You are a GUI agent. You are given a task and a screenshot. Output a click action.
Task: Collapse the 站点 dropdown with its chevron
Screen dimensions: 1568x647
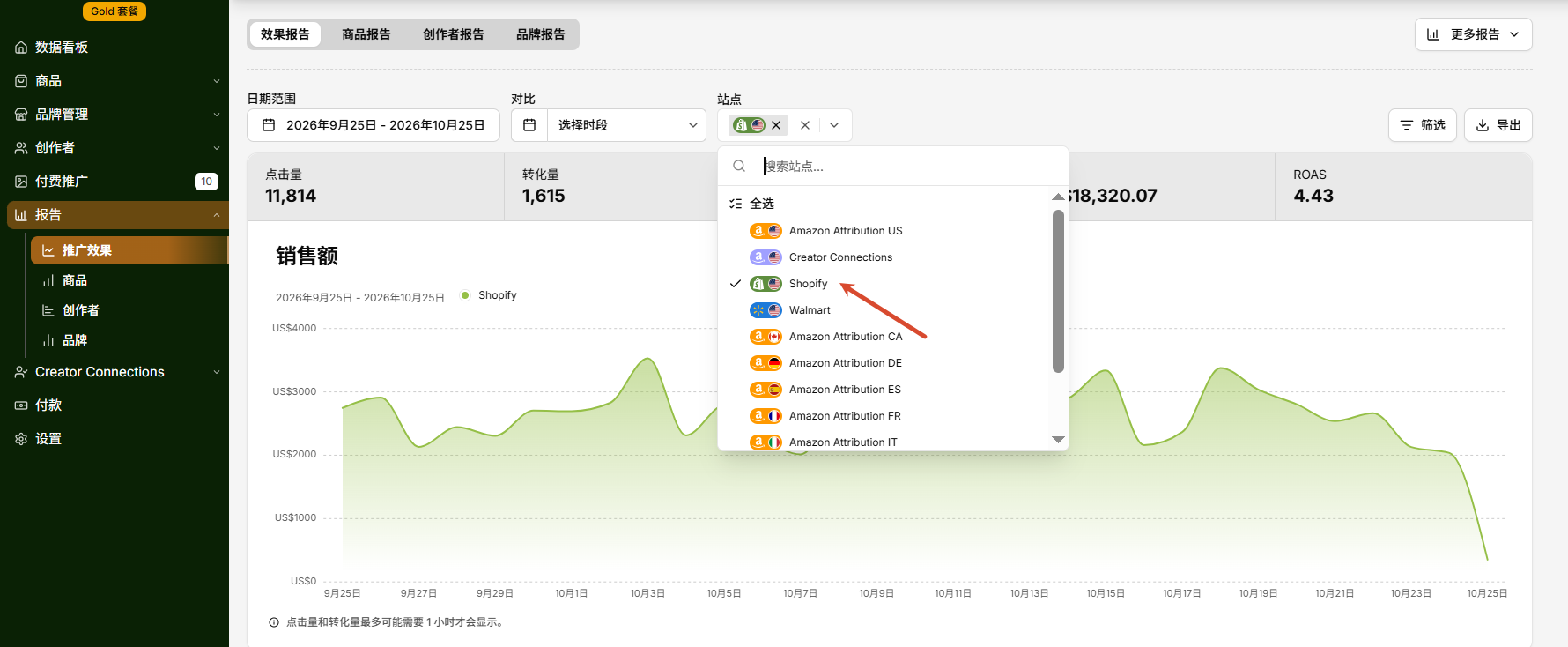(x=834, y=125)
